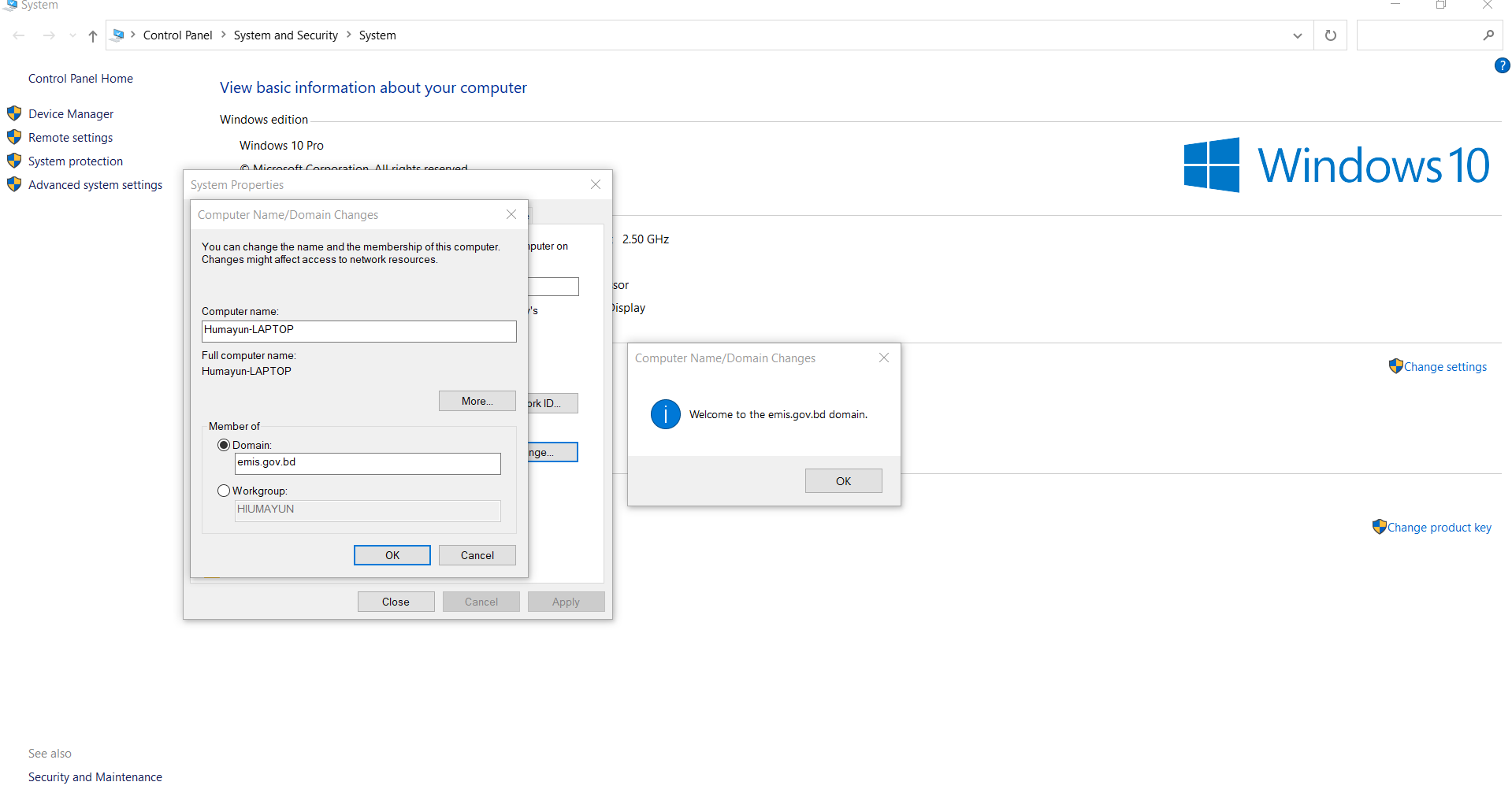Click the computer icon in address bar
This screenshot has width=1512, height=793.
(x=118, y=35)
